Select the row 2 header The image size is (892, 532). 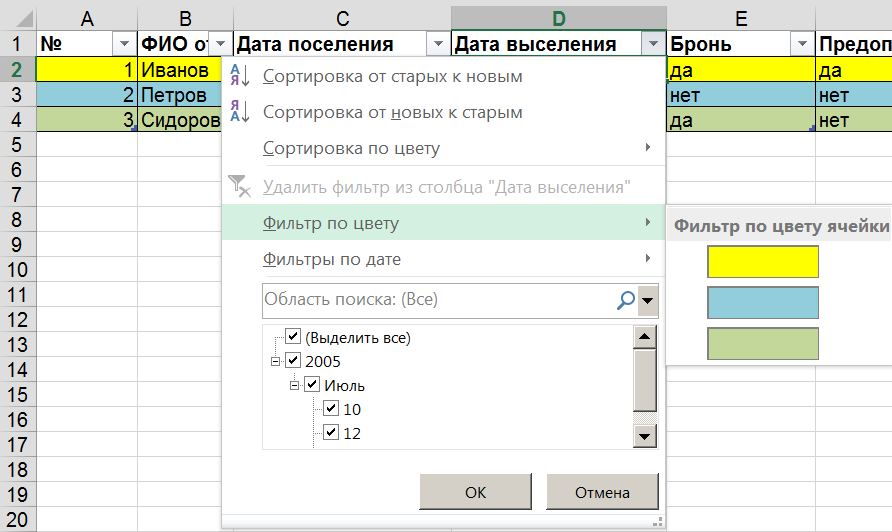[17, 69]
